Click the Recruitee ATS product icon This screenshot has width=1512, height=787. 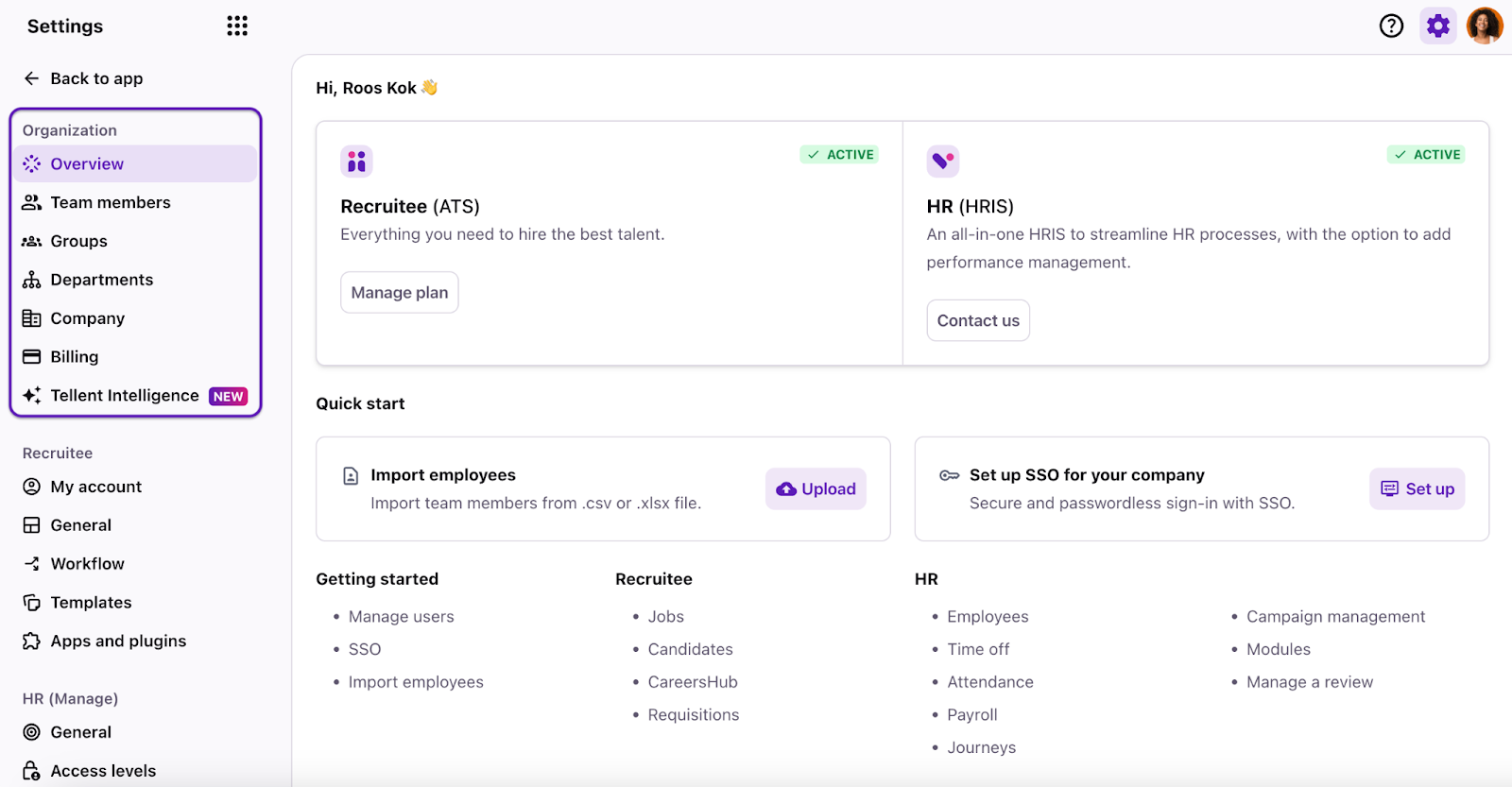click(x=356, y=162)
